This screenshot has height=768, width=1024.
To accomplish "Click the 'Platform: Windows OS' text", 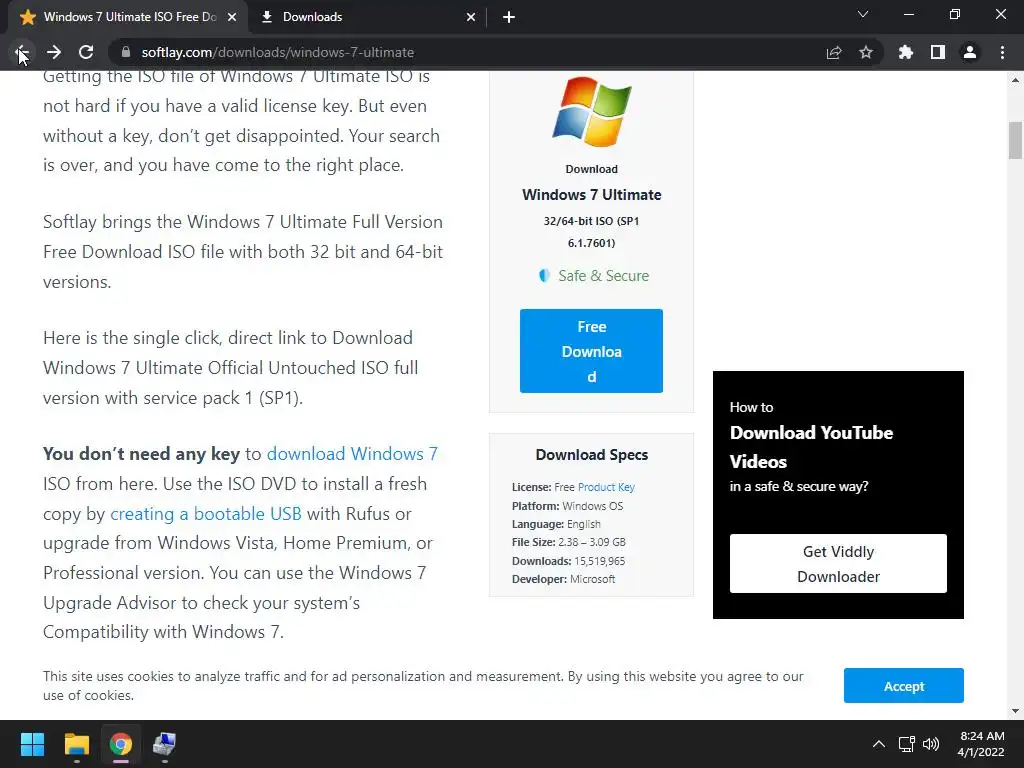I will point(568,506).
